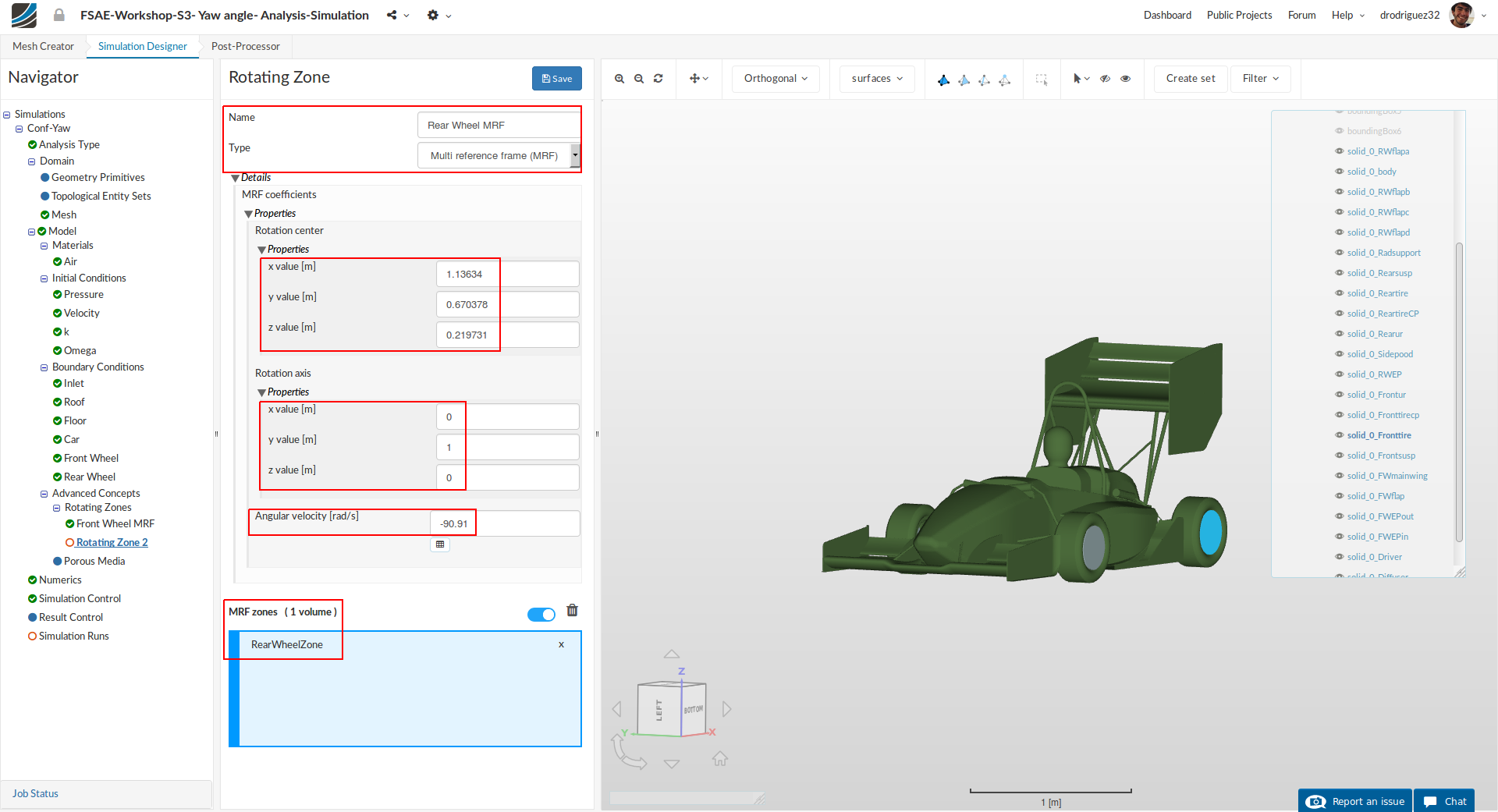Activate the box selection tool icon
The width and height of the screenshot is (1498, 812).
click(1041, 79)
